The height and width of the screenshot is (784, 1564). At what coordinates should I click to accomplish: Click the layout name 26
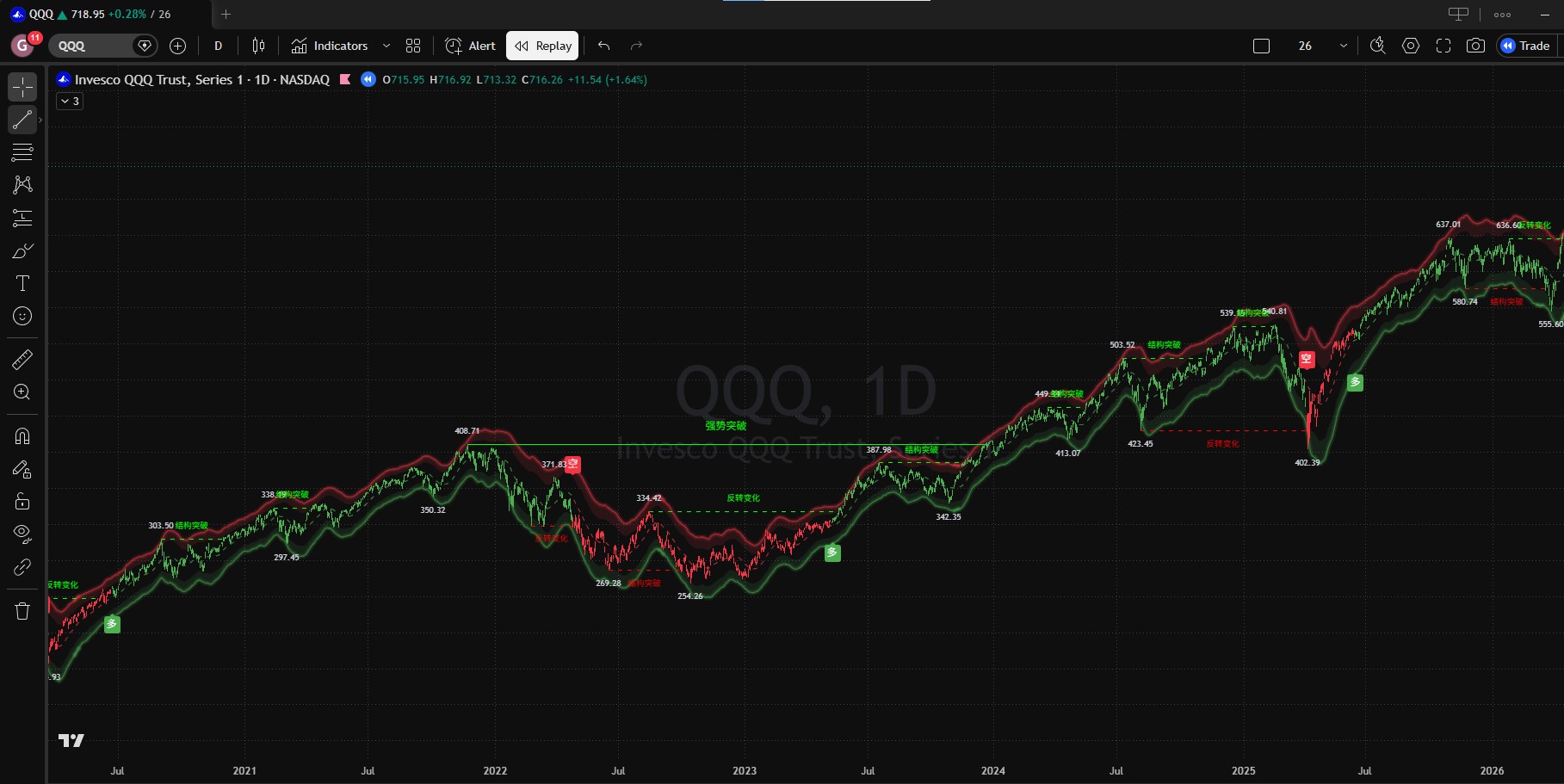[1305, 46]
